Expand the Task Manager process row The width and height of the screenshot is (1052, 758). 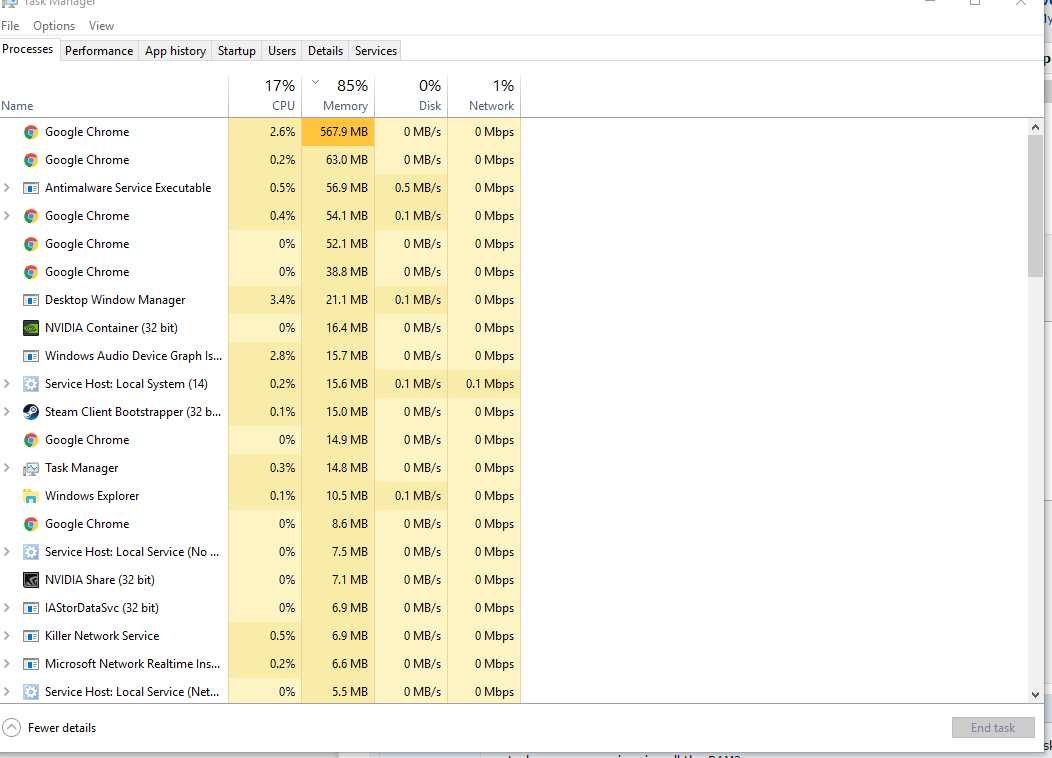coord(7,468)
